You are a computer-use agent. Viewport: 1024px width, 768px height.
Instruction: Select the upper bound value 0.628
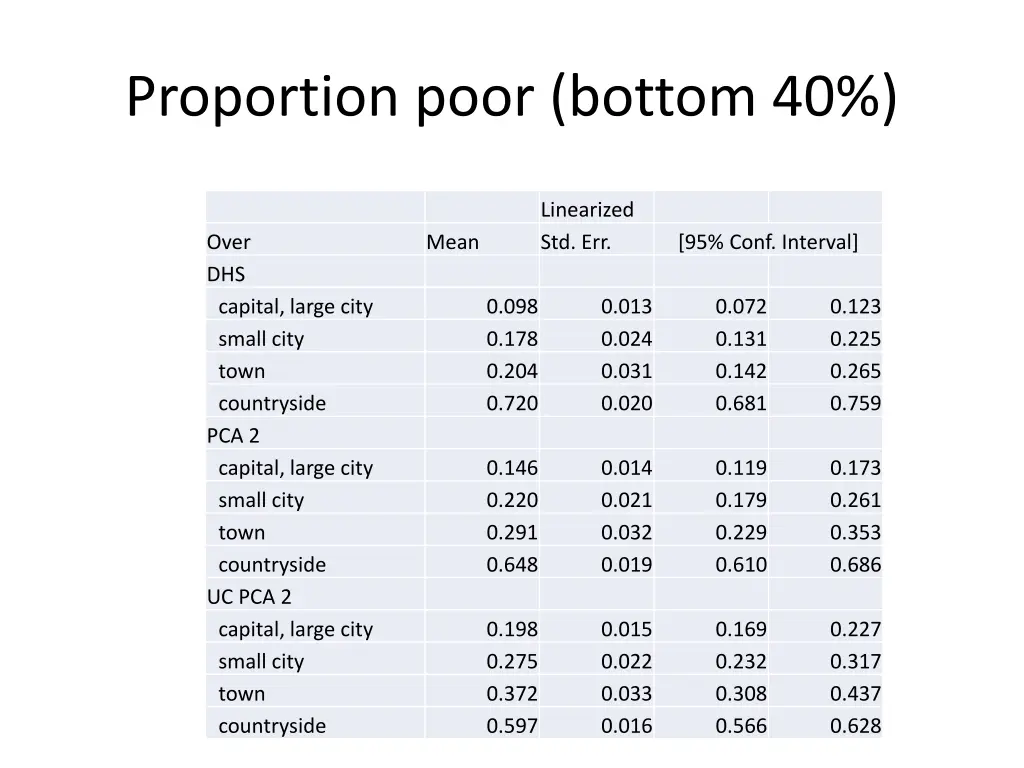(x=855, y=726)
